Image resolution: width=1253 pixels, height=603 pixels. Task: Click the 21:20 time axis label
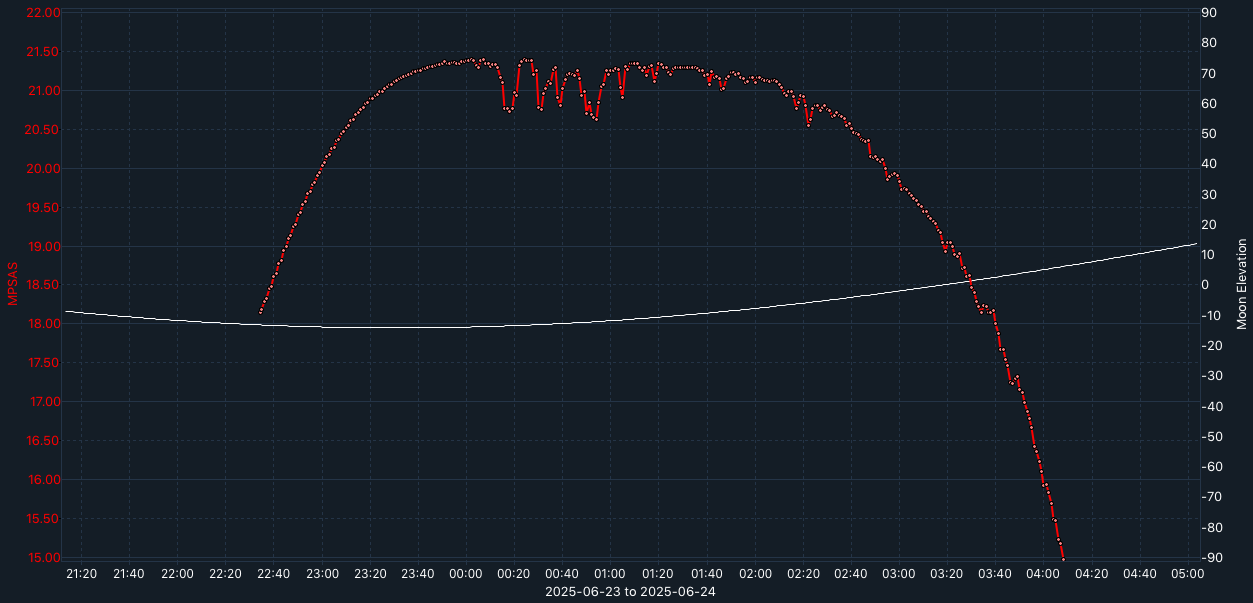click(81, 574)
